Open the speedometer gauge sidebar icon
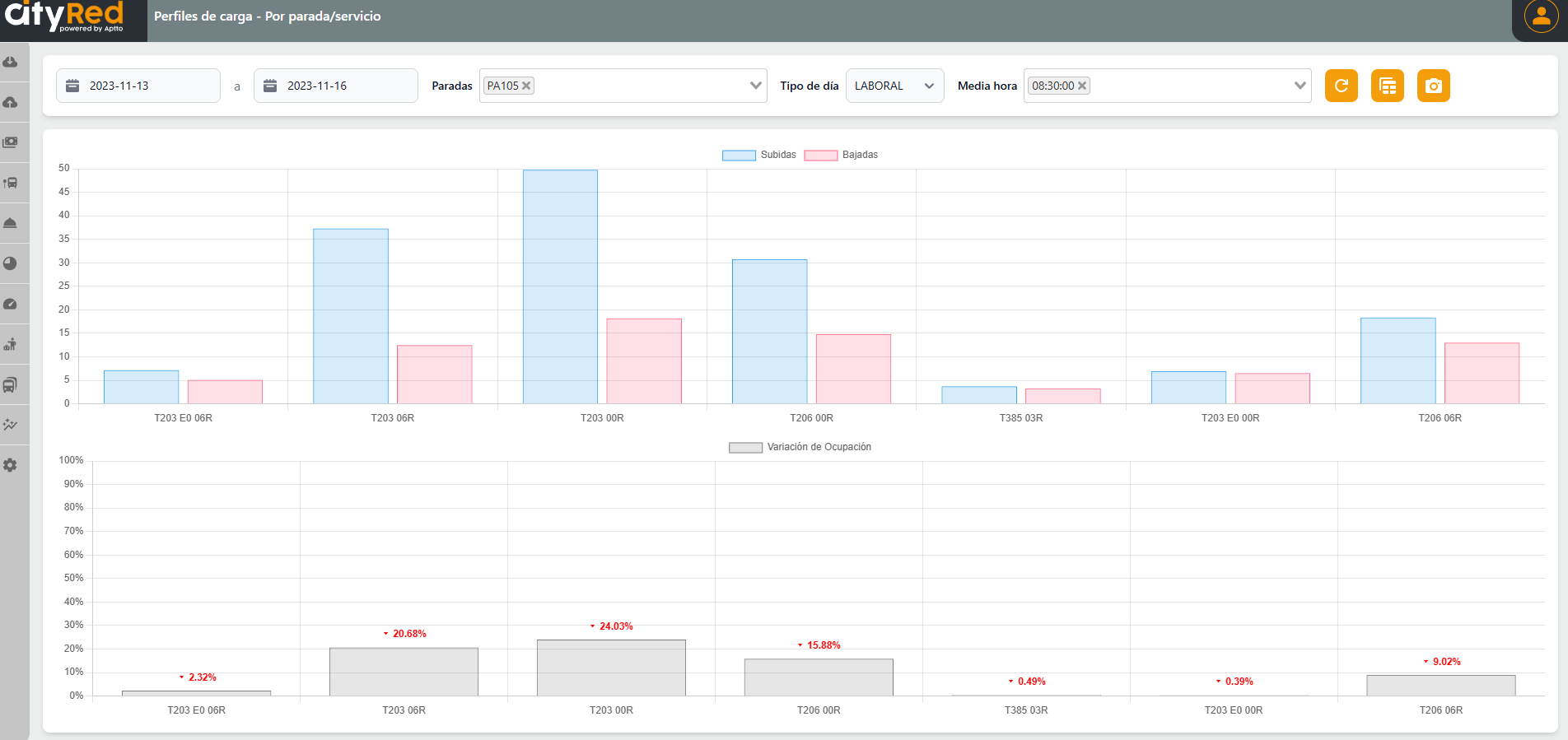 11,304
